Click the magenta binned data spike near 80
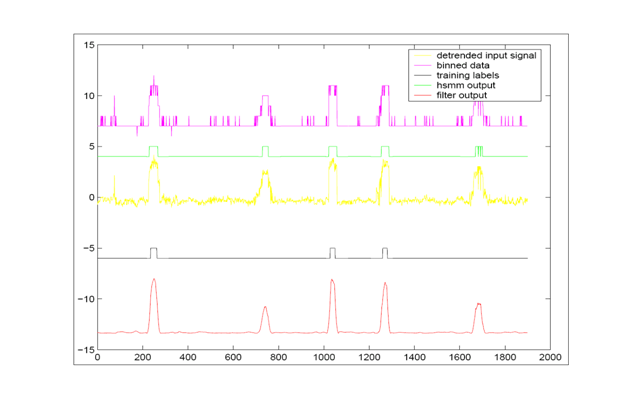The width and height of the screenshot is (640, 400). pyautogui.click(x=114, y=110)
